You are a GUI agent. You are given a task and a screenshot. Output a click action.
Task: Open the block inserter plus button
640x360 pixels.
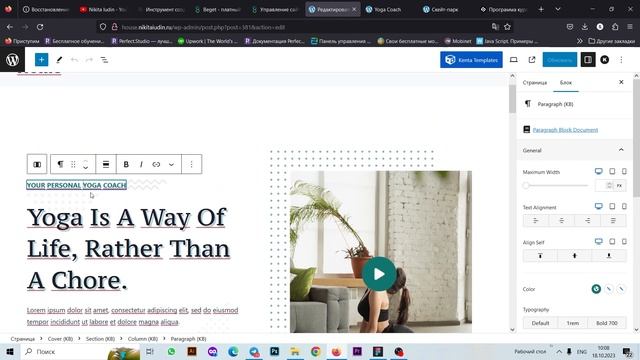point(41,60)
